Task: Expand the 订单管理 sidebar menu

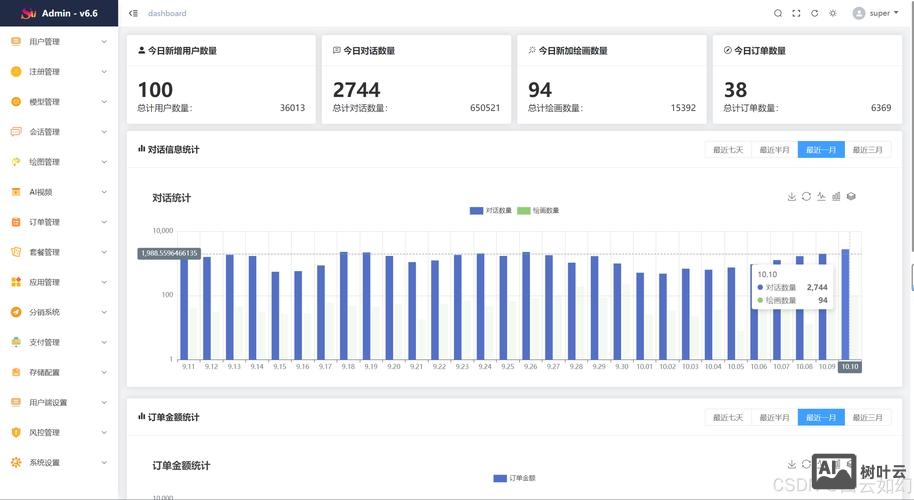Action: tap(58, 222)
